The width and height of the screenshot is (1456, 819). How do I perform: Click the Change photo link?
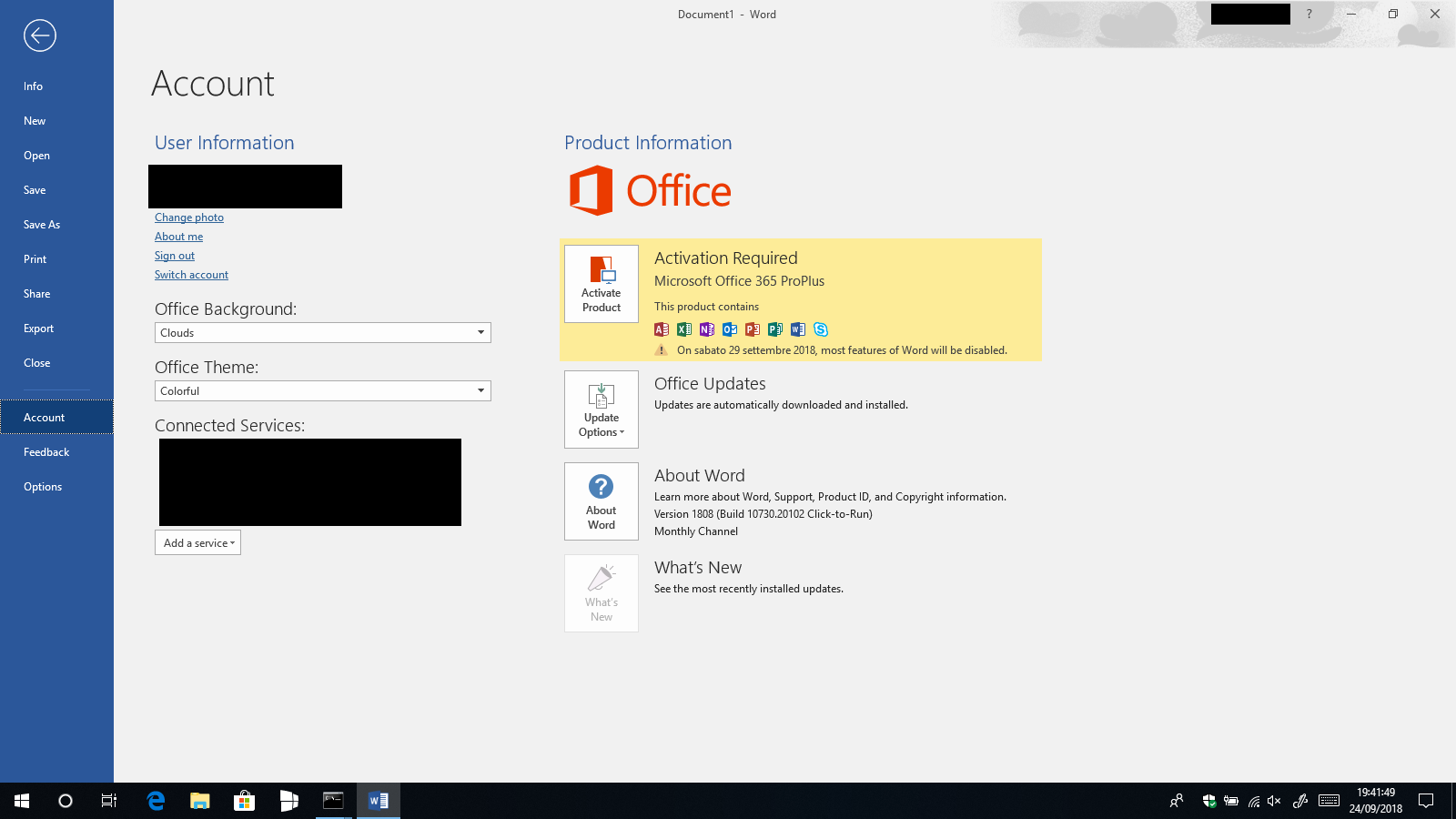[x=188, y=217]
